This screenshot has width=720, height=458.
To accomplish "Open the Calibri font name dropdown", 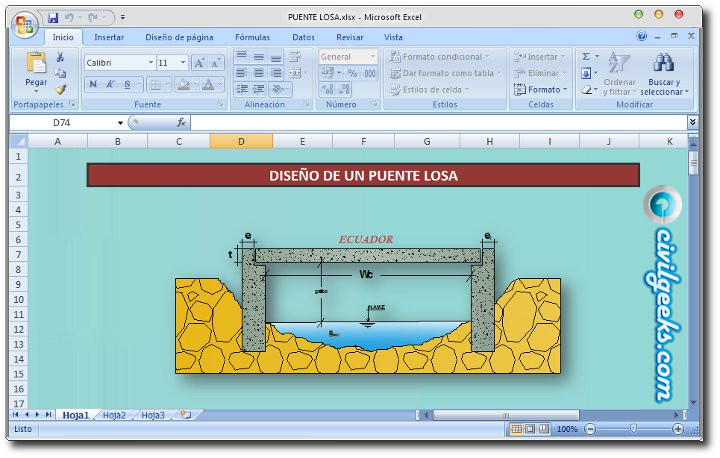I will coord(150,62).
